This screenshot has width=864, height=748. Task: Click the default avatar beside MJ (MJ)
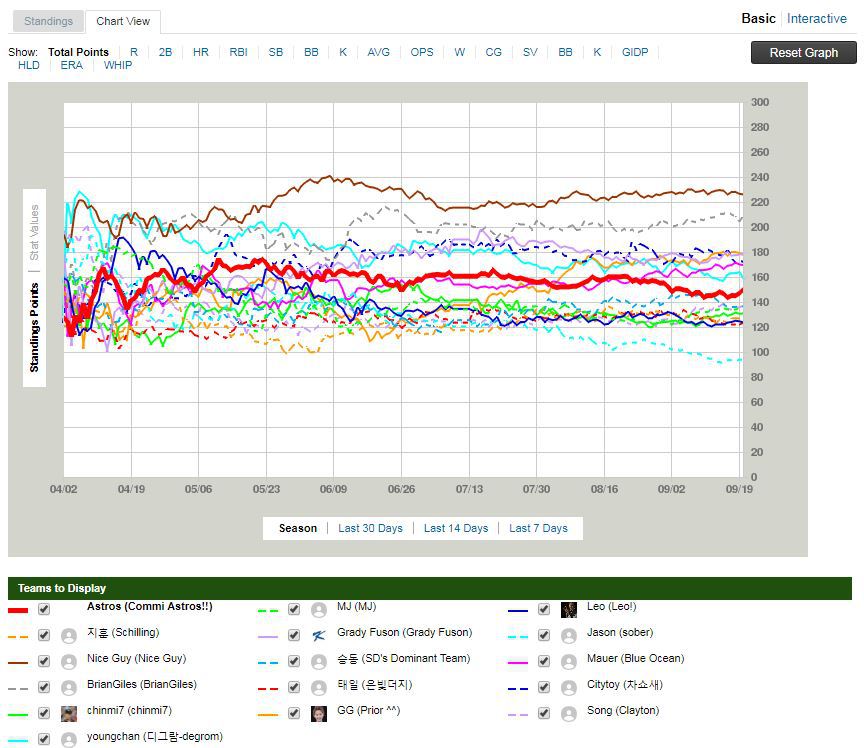319,610
